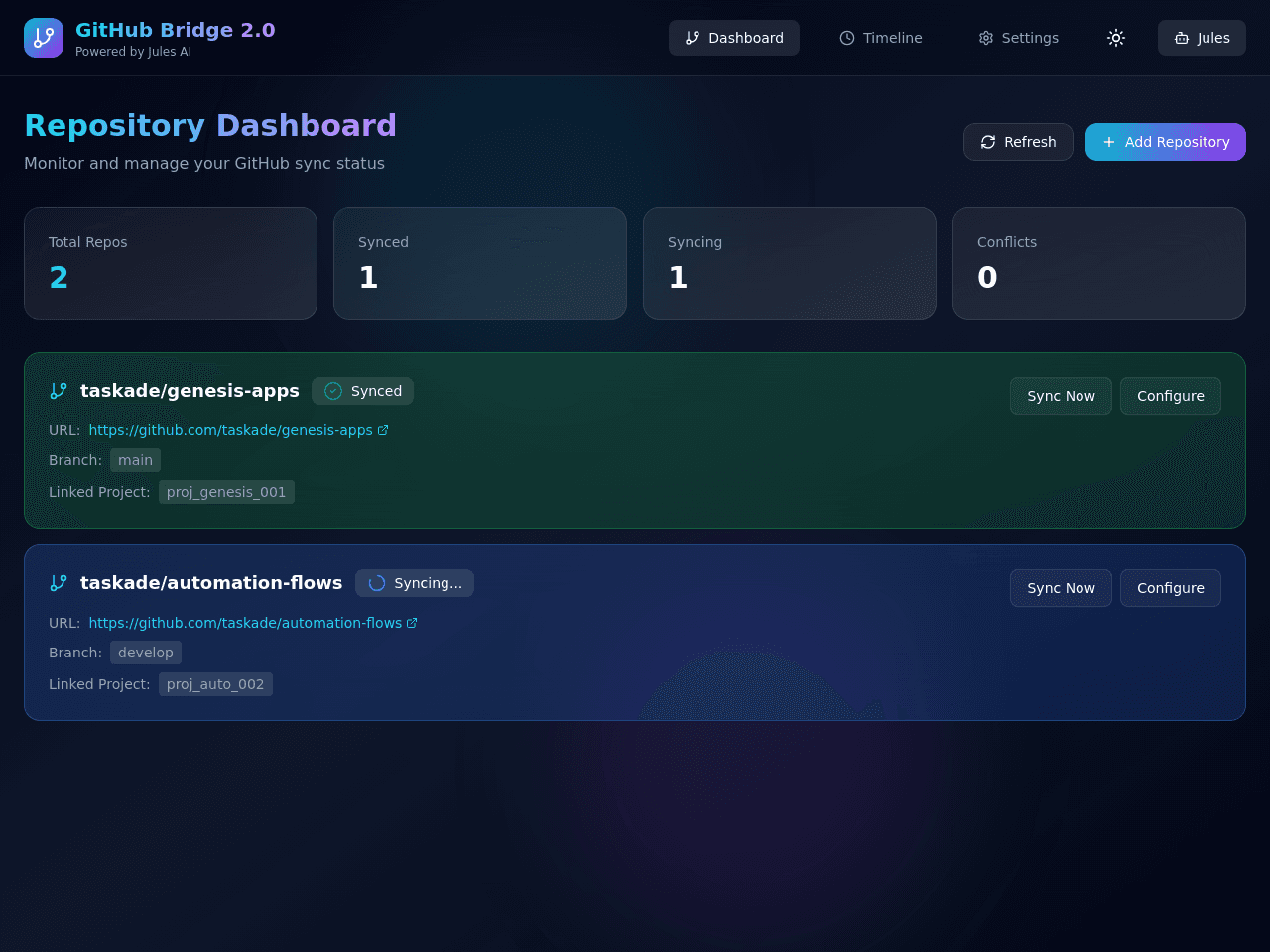This screenshot has width=1270, height=952.
Task: Click Sync Now for taskade/automation-flows
Action: click(1061, 588)
